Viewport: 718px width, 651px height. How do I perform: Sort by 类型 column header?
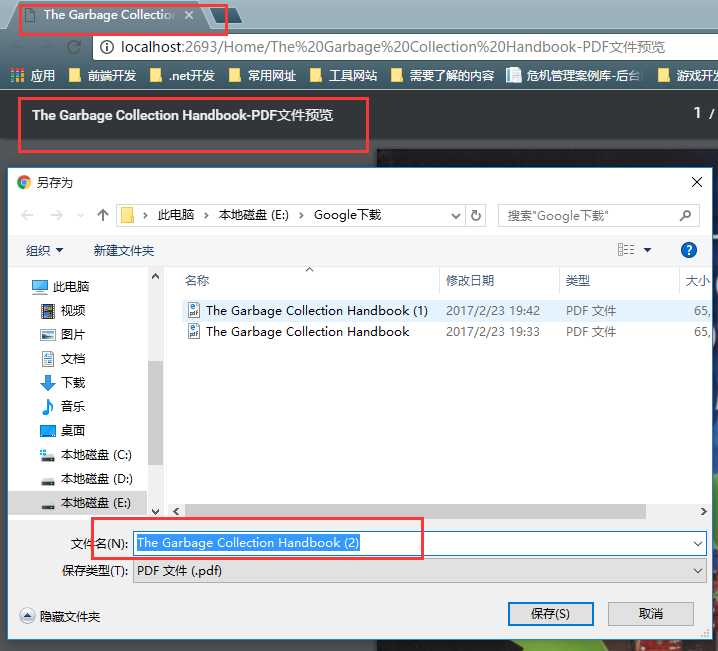click(x=578, y=280)
